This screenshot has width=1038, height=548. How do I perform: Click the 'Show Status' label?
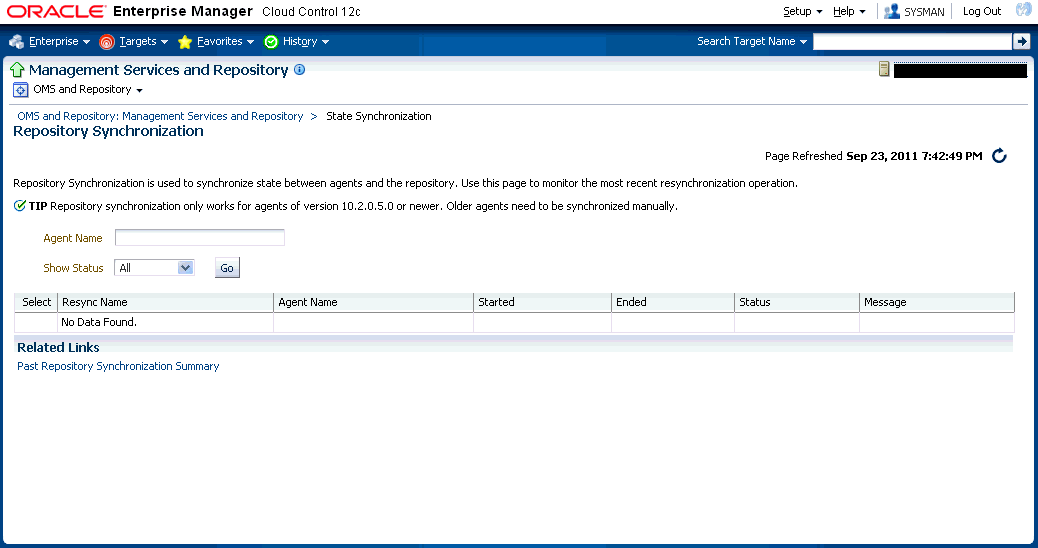click(73, 268)
